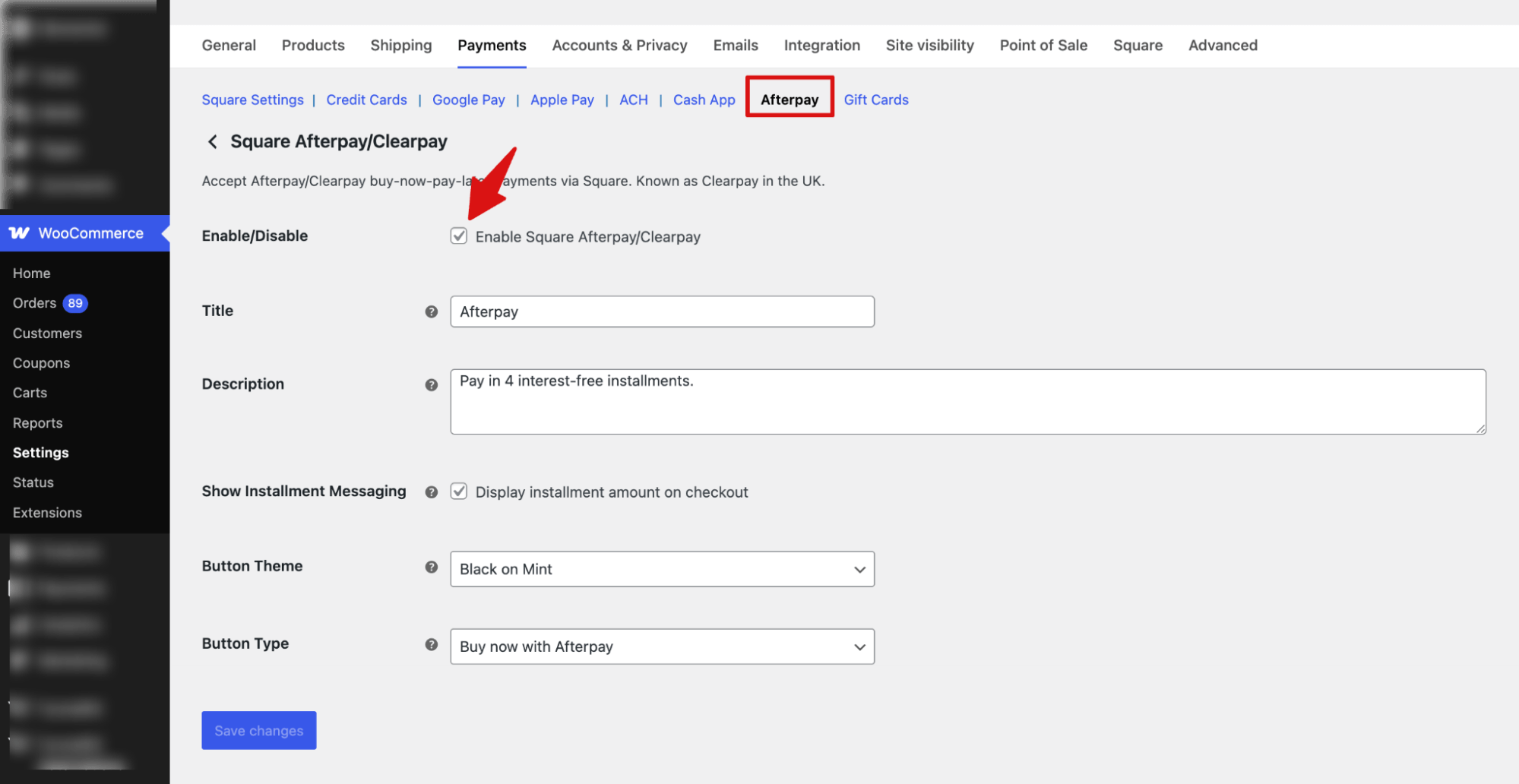Open the help tooltip icon for Button Theme
The height and width of the screenshot is (784, 1519).
coord(432,567)
